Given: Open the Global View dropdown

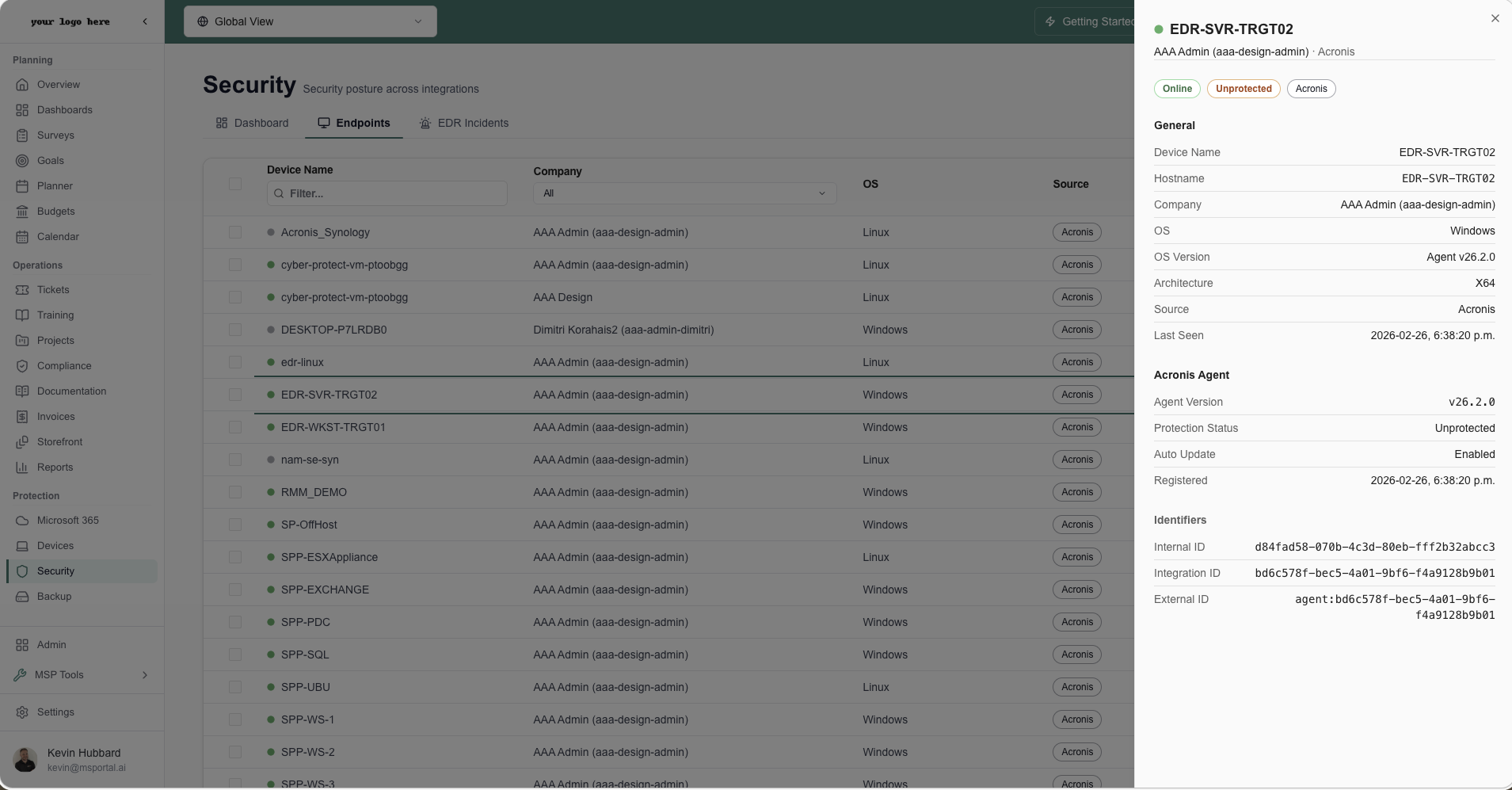Looking at the screenshot, I should pos(310,21).
